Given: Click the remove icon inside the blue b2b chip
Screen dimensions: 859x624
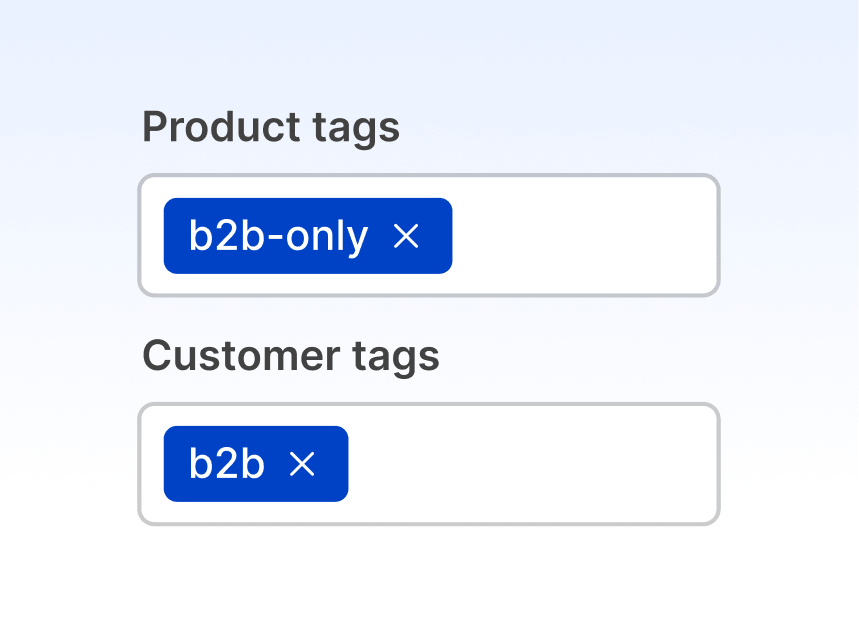Looking at the screenshot, I should click(x=304, y=463).
